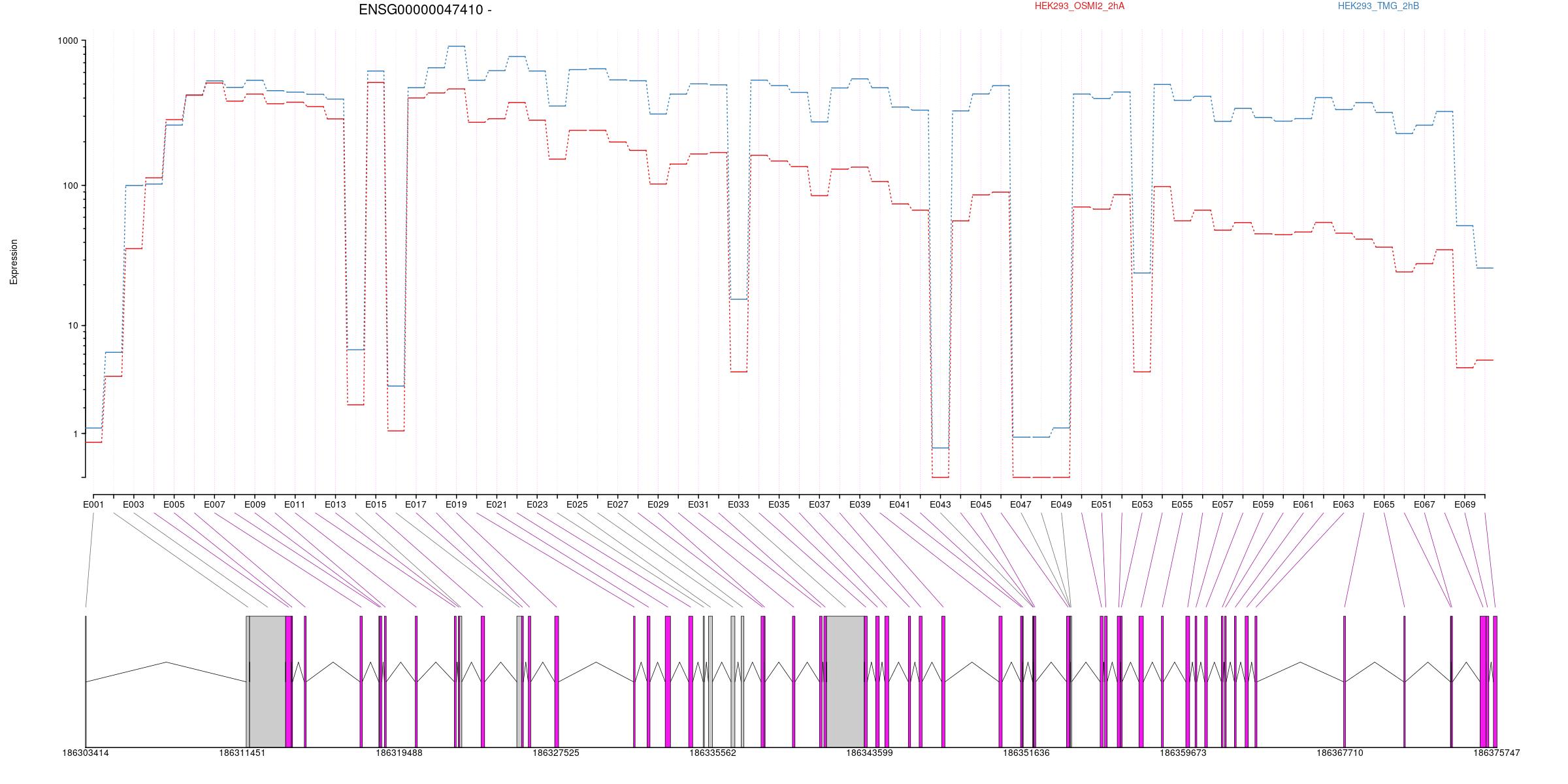Click exon label E061
1568x784 pixels.
tap(1303, 504)
